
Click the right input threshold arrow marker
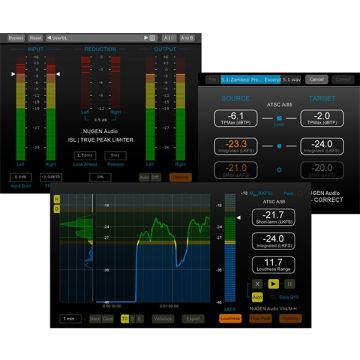(58, 74)
